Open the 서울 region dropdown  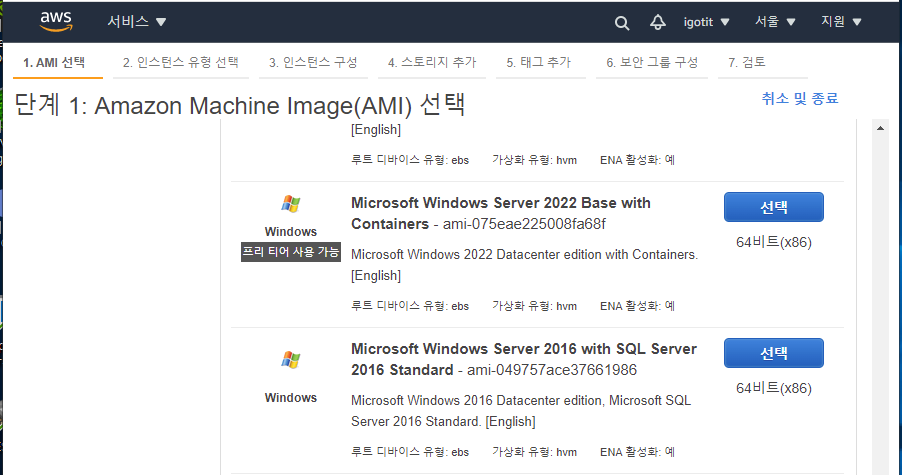pyautogui.click(x=775, y=22)
